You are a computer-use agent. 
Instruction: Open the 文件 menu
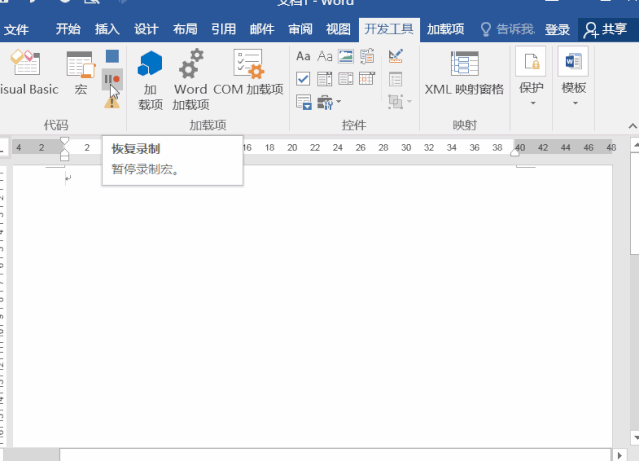point(16,29)
